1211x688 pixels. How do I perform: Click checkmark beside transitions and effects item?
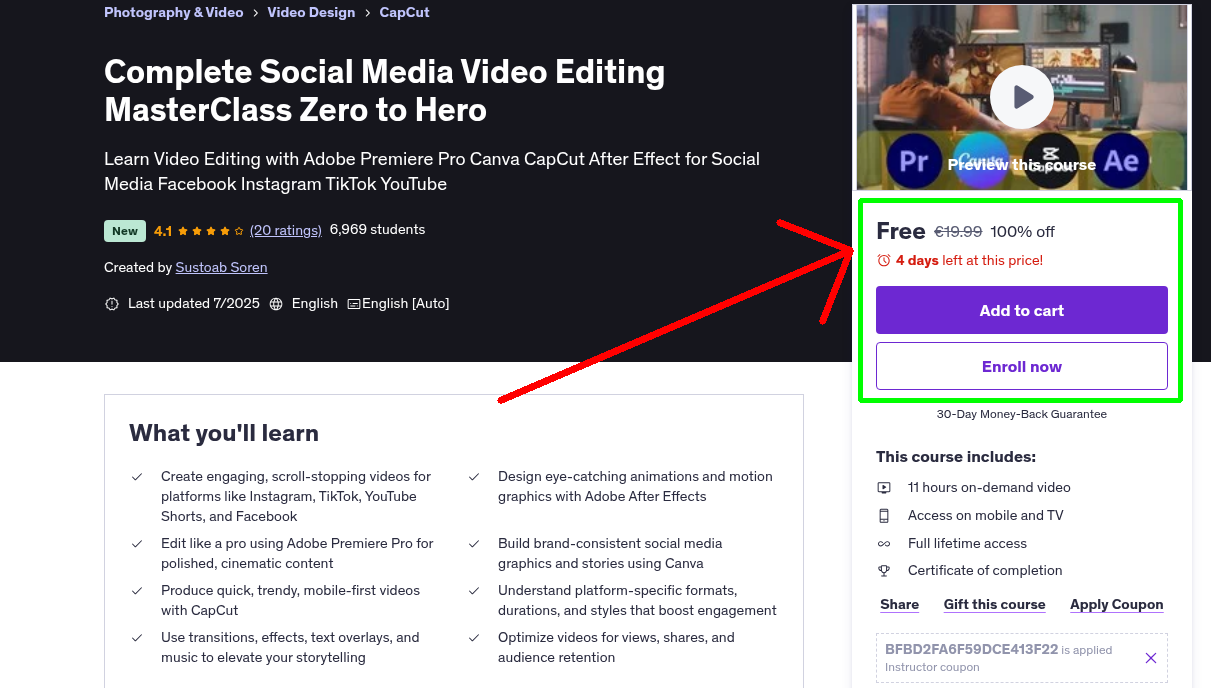137,638
